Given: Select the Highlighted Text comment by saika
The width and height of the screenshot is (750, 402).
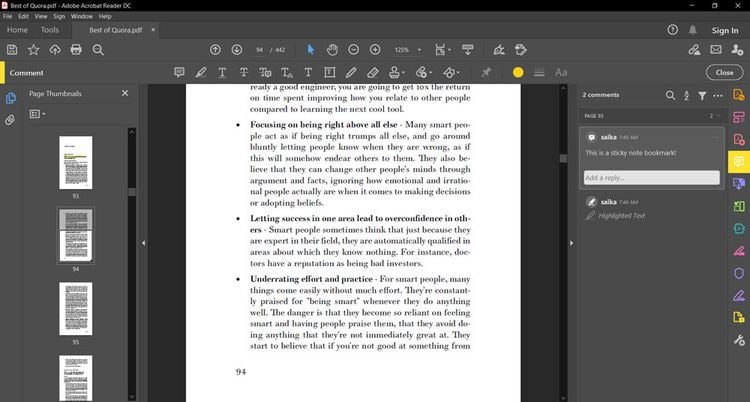Looking at the screenshot, I should tap(651, 209).
